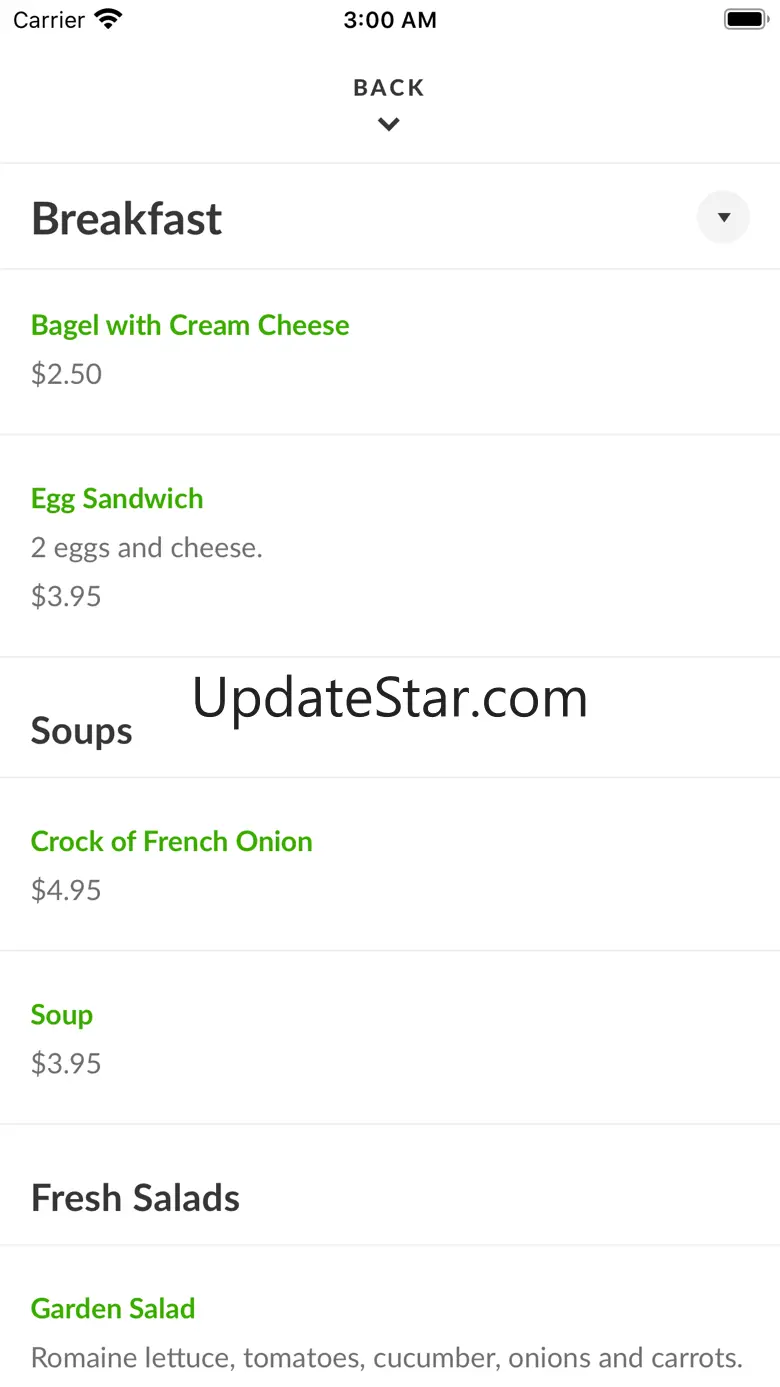This screenshot has width=780, height=1387.
Task: Choose Crock of French Onion soup
Action: click(x=390, y=864)
